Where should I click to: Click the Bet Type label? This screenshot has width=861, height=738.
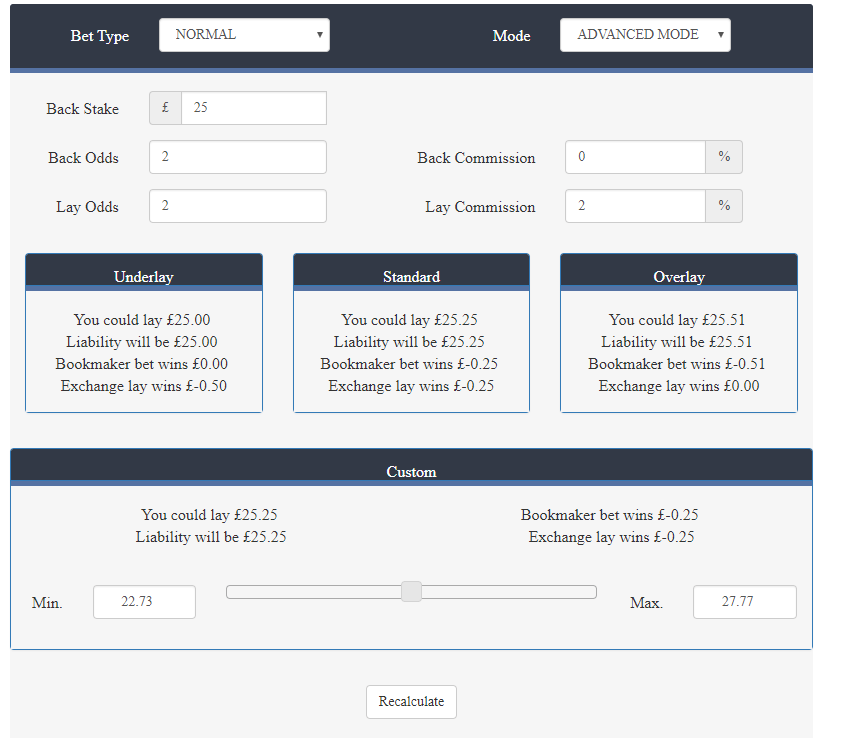[x=100, y=36]
